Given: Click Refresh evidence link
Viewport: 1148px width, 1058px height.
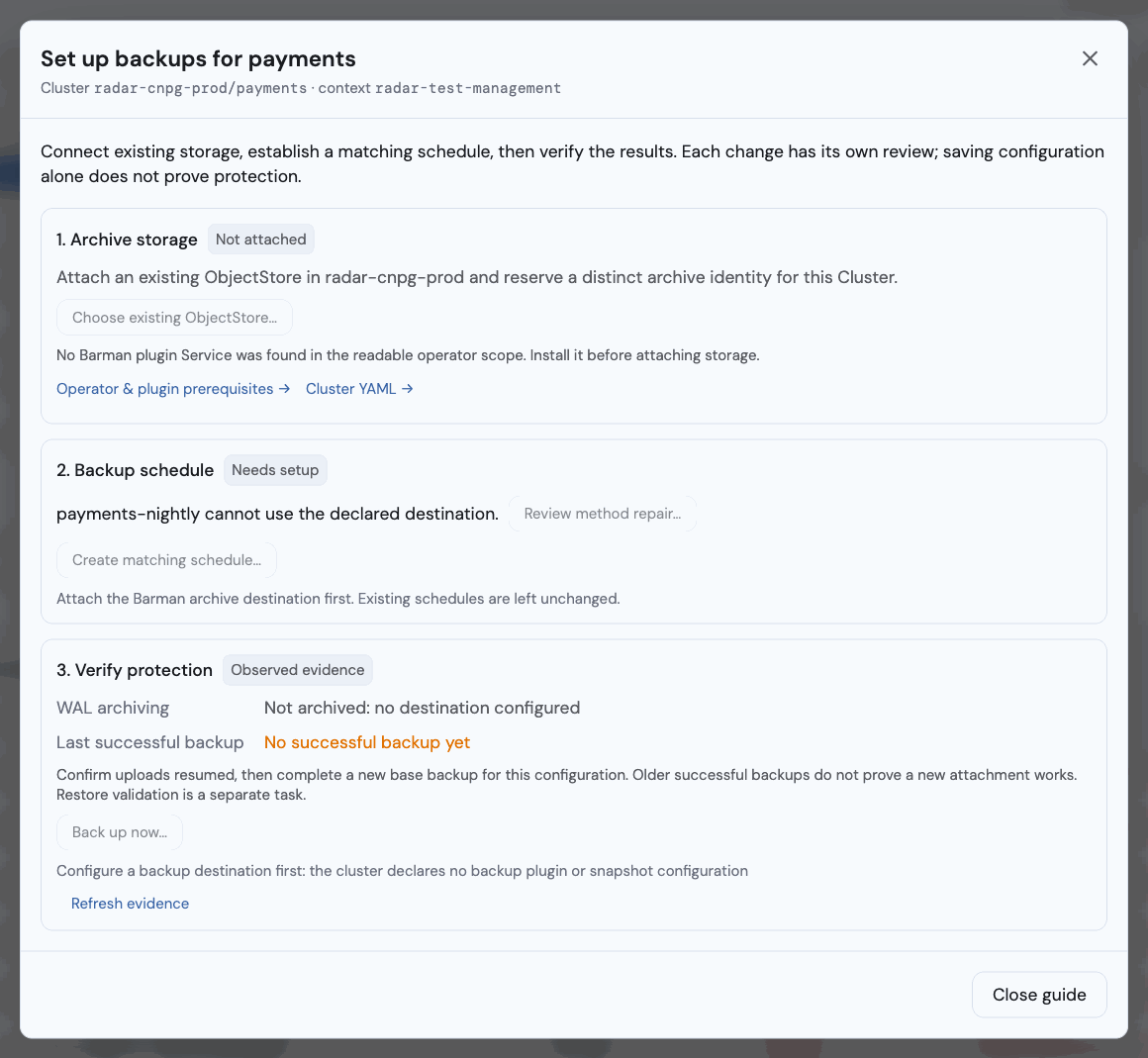Looking at the screenshot, I should pyautogui.click(x=130, y=904).
